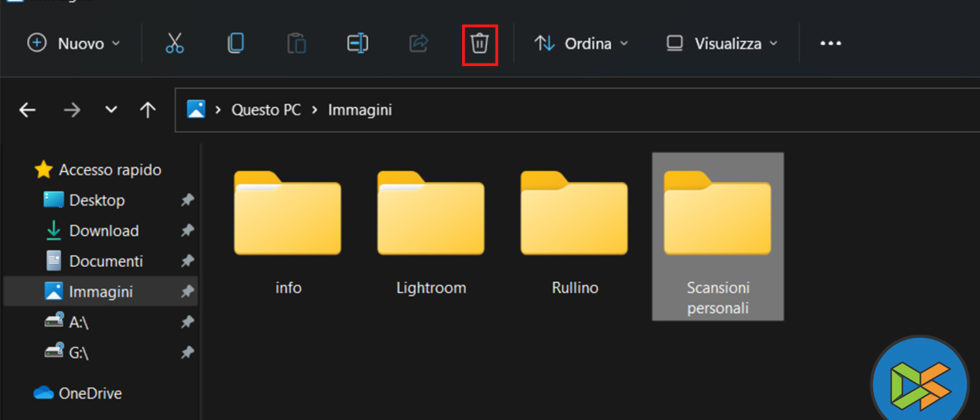Click the pin icon next to G:\
Screen dimensions: 980x420
pos(187,352)
